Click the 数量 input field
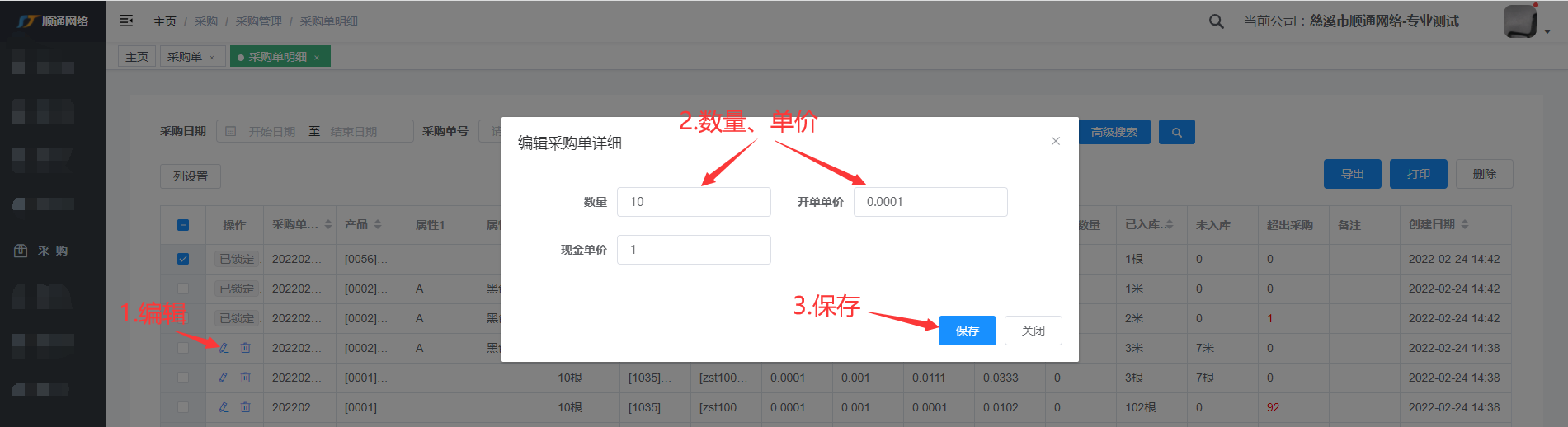 (693, 202)
